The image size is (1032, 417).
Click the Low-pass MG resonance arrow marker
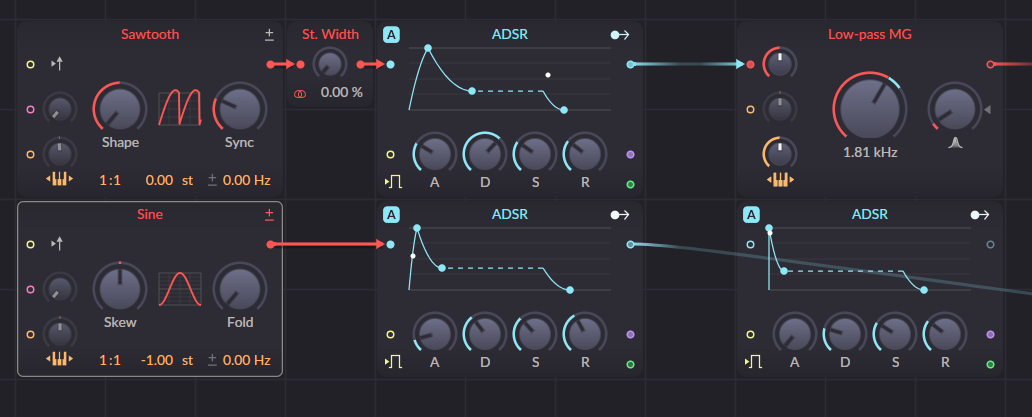pyautogui.click(x=987, y=110)
